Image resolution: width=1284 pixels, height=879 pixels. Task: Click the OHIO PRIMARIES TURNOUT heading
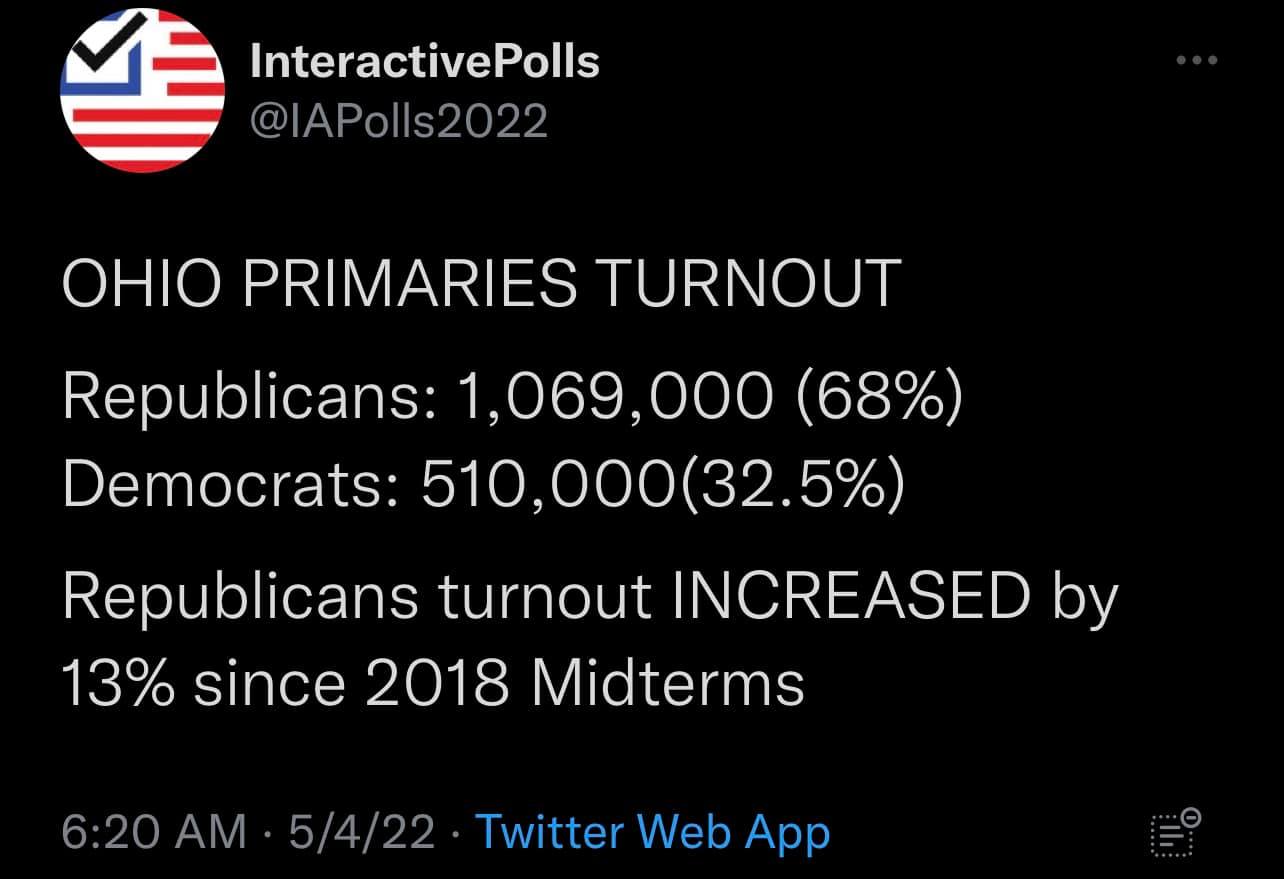pyautogui.click(x=481, y=284)
